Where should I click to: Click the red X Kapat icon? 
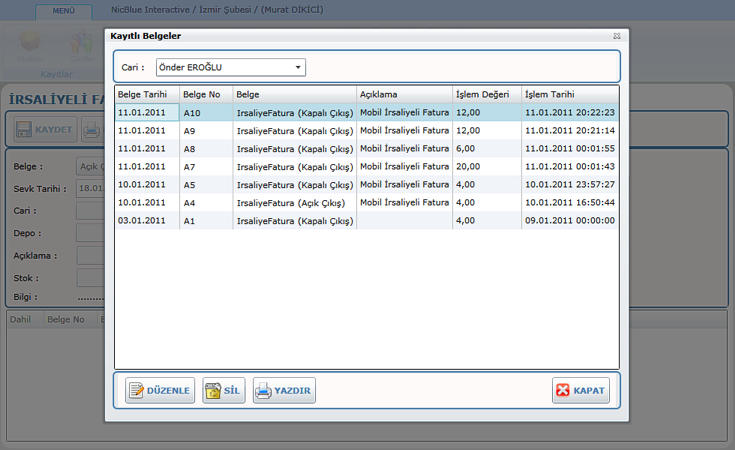(563, 391)
